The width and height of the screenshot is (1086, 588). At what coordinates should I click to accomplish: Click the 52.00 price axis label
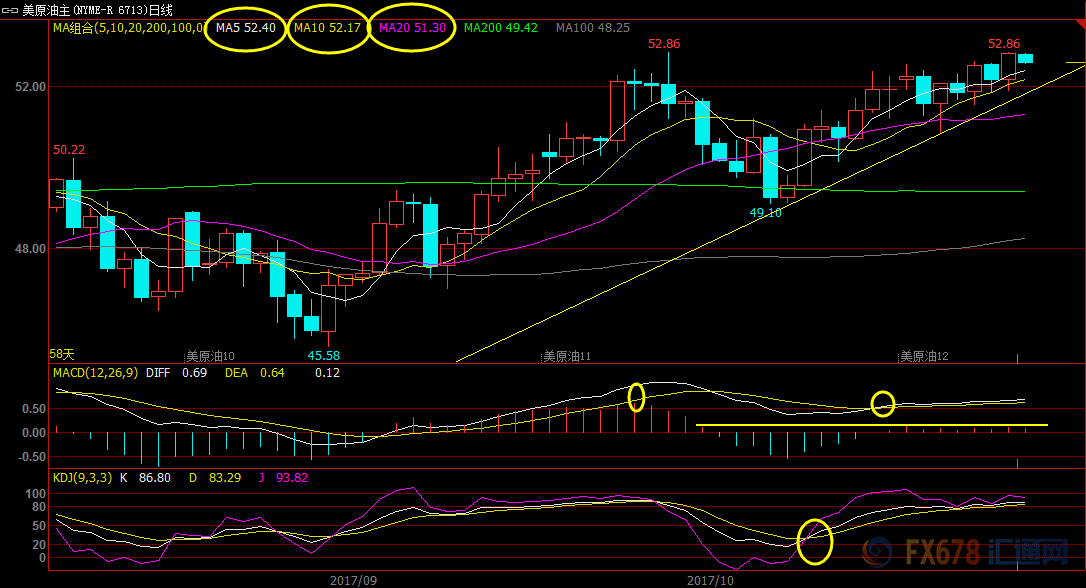(x=30, y=87)
